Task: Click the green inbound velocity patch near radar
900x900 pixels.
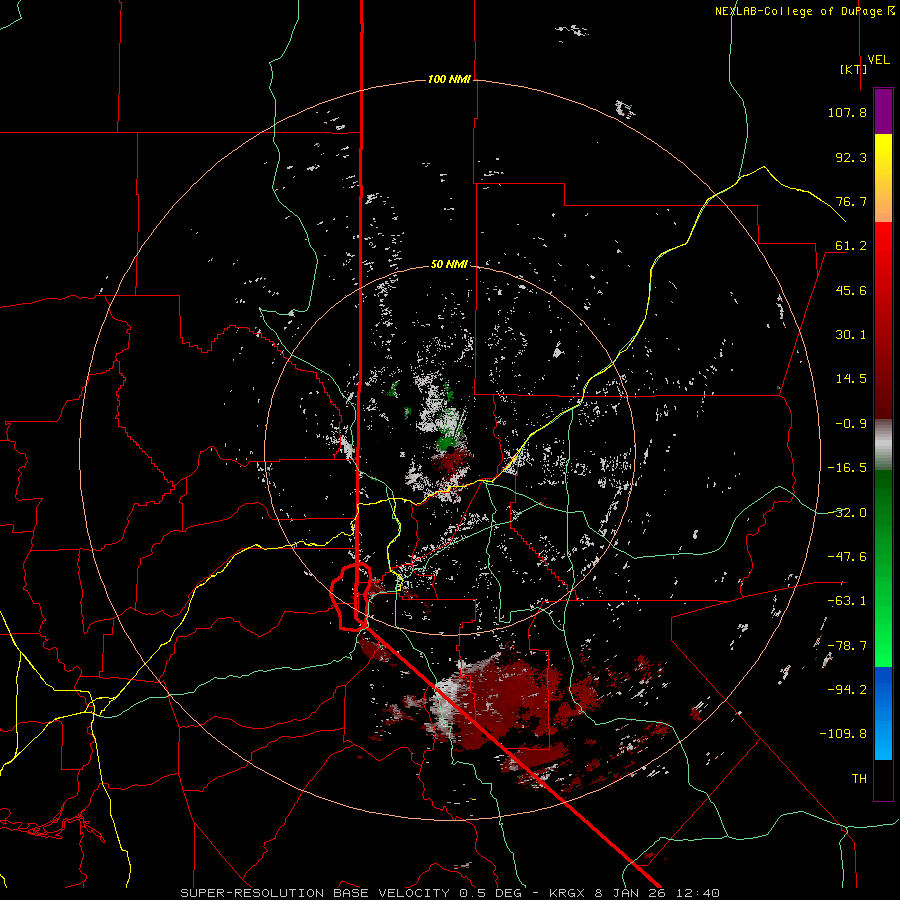Action: click(x=447, y=443)
